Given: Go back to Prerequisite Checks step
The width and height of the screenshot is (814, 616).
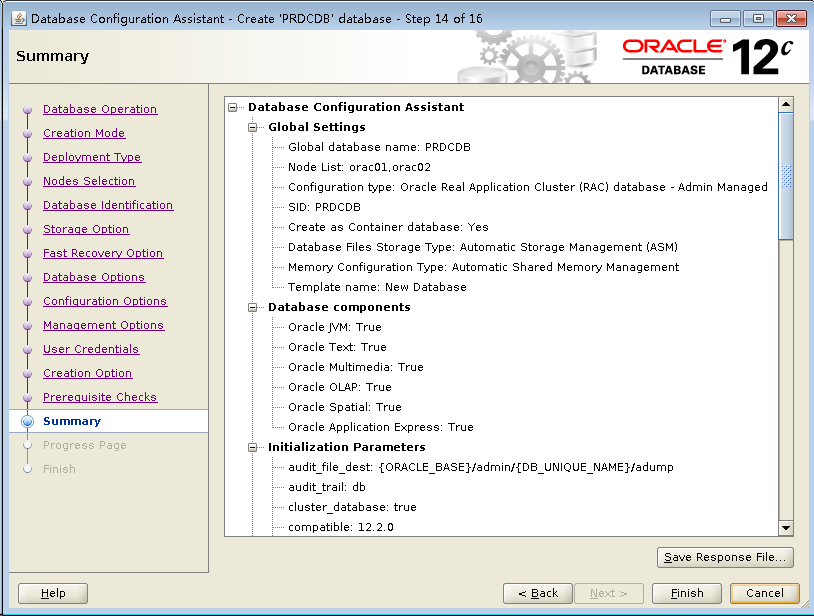Looking at the screenshot, I should point(100,397).
